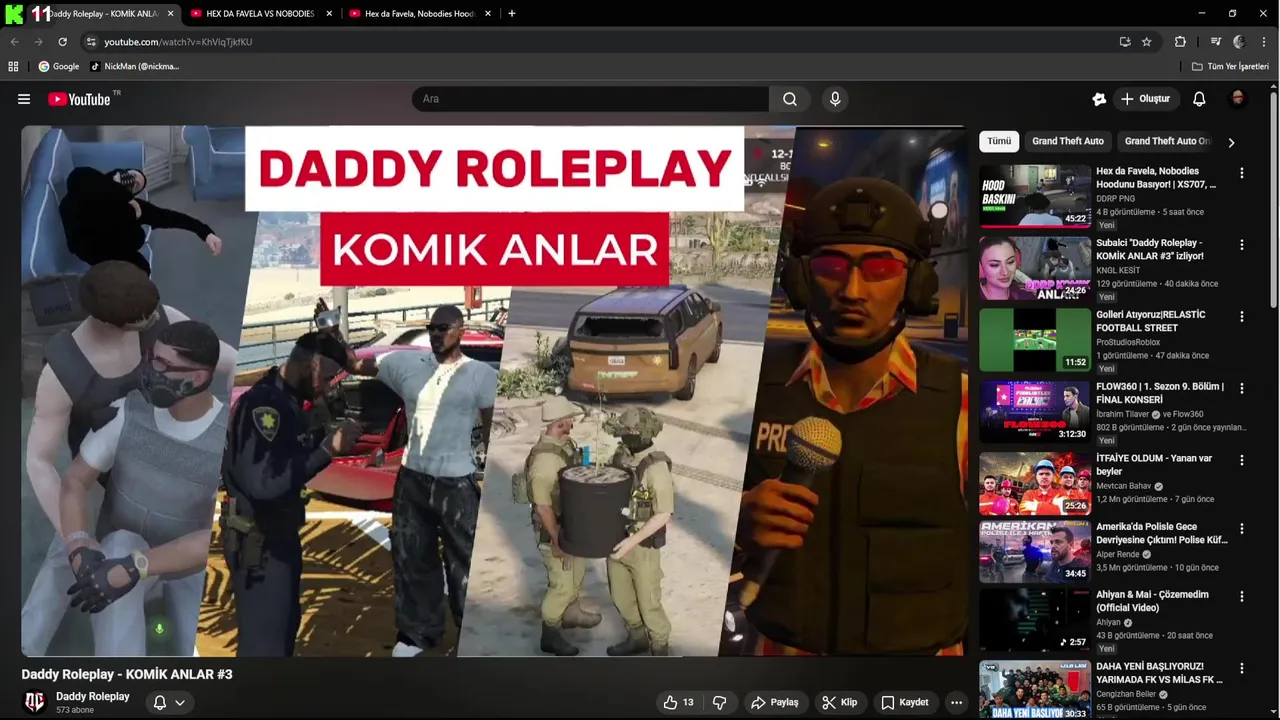The height and width of the screenshot is (720, 1280).
Task: Open NickMan TikTok bookmark
Action: pos(135,66)
